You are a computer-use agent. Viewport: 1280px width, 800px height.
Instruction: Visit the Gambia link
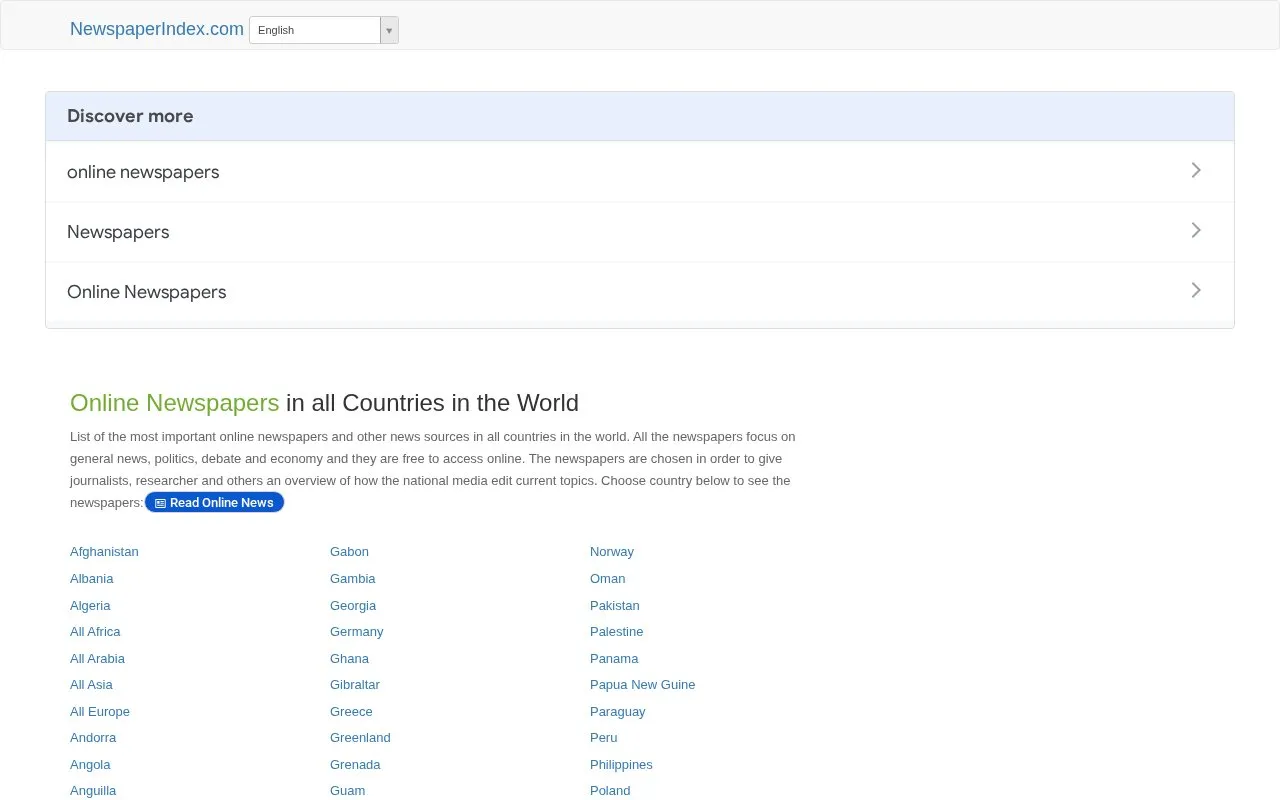click(353, 579)
